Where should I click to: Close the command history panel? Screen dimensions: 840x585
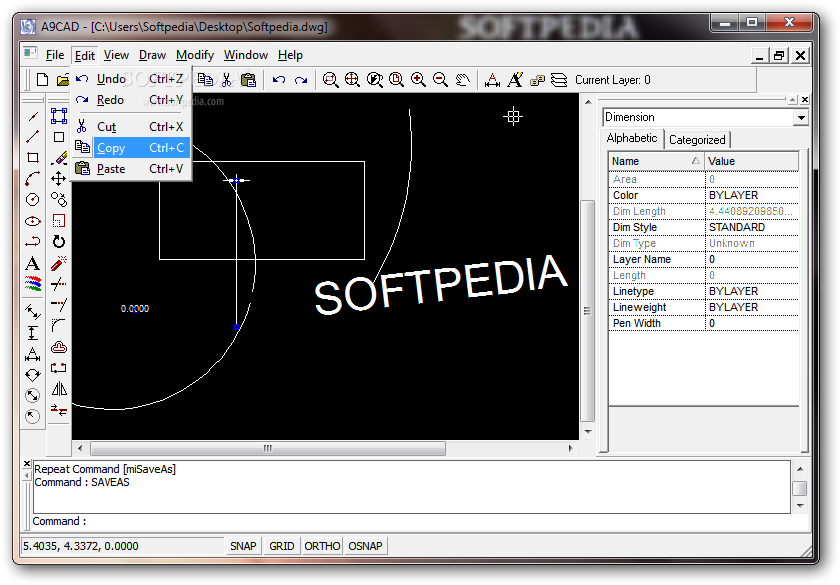(x=27, y=464)
